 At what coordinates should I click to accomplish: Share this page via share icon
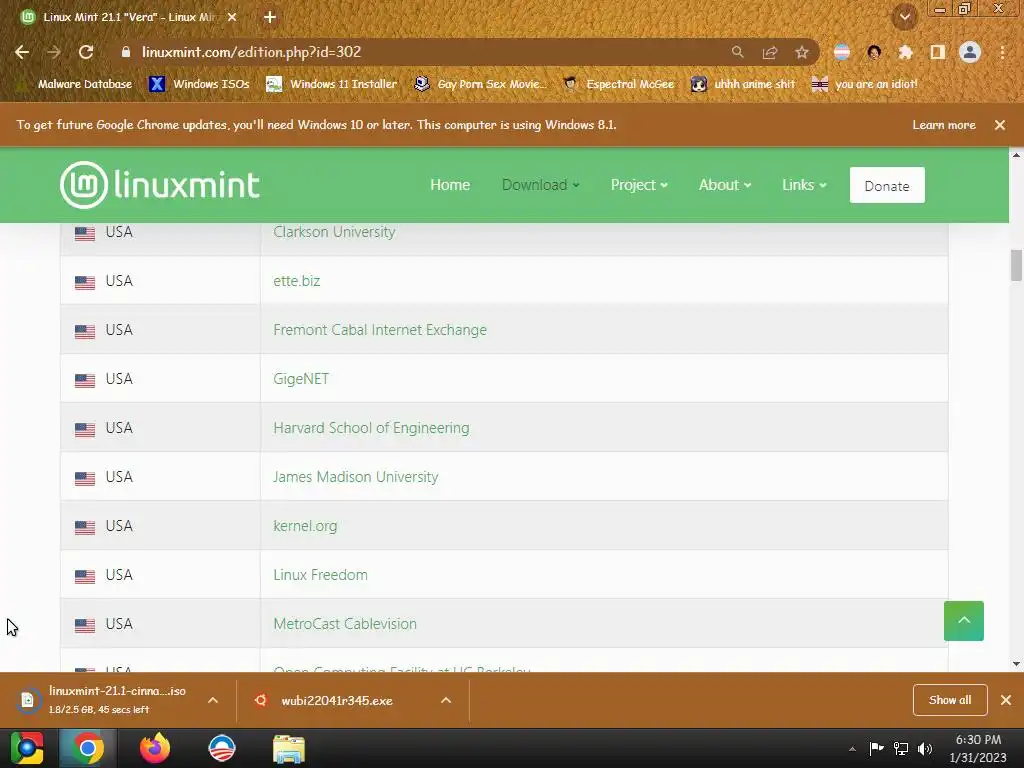[x=770, y=52]
